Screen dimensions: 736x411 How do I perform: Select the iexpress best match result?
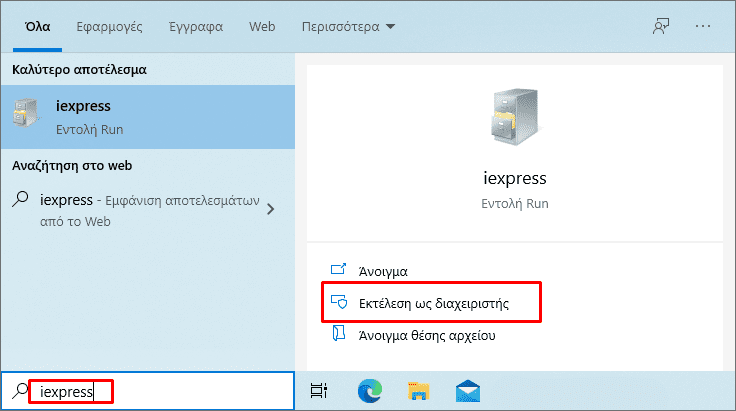click(x=148, y=117)
